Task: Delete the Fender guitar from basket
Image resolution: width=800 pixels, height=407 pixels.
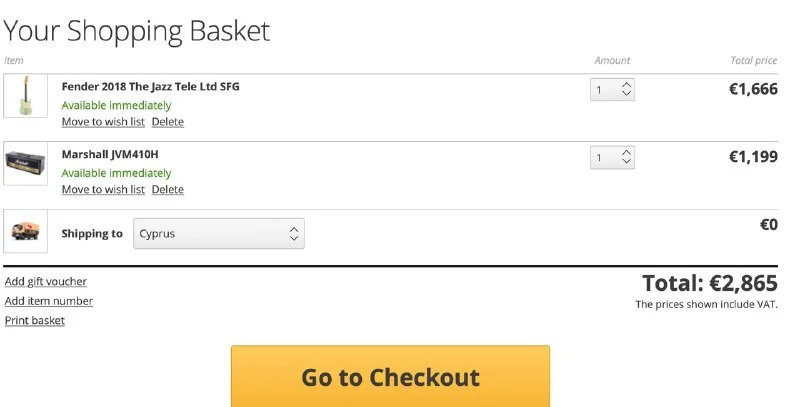Action: pyautogui.click(x=168, y=122)
